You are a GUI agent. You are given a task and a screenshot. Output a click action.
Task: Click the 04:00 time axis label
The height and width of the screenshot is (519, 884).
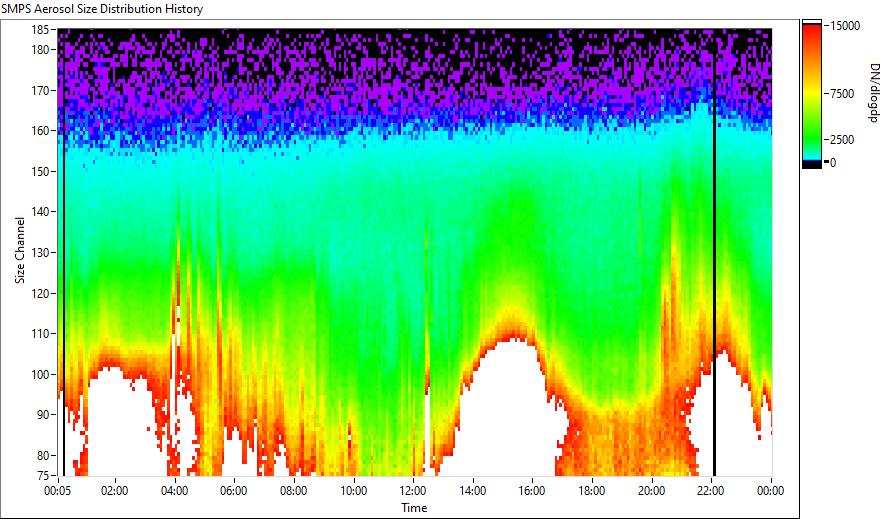coord(174,491)
